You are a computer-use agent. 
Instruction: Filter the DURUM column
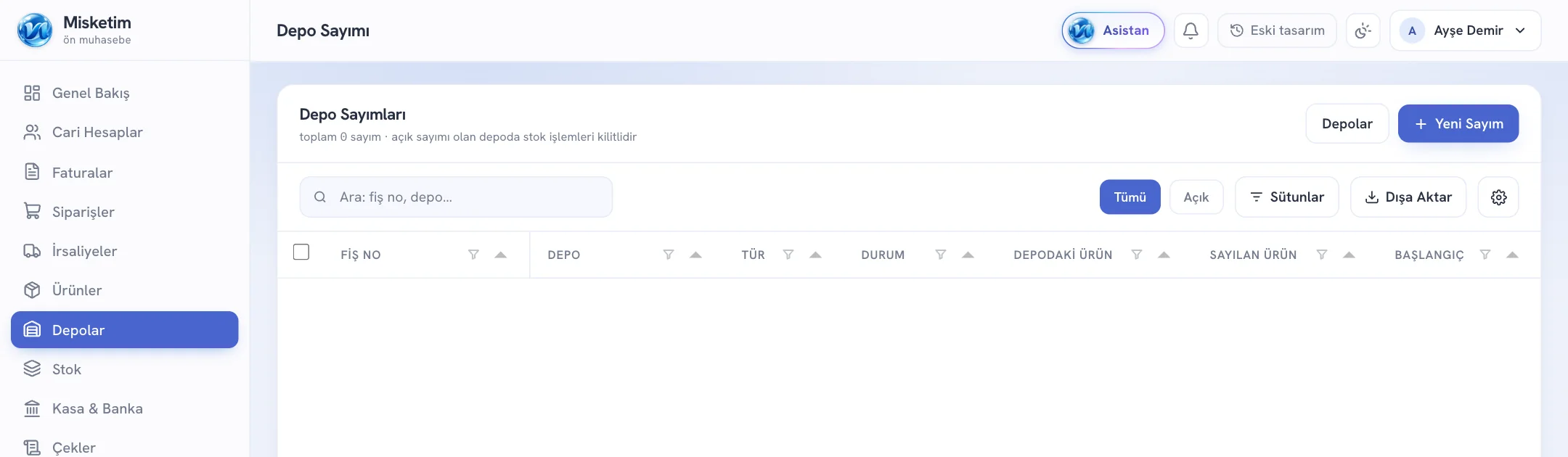pos(941,255)
